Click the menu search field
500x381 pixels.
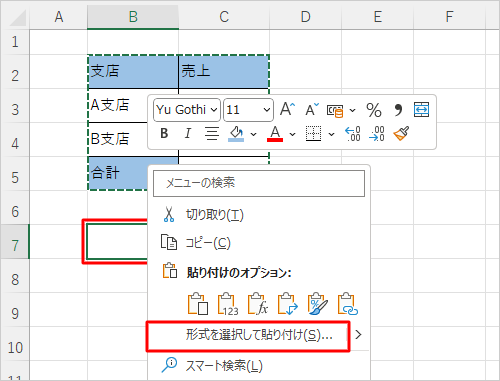pos(259,183)
